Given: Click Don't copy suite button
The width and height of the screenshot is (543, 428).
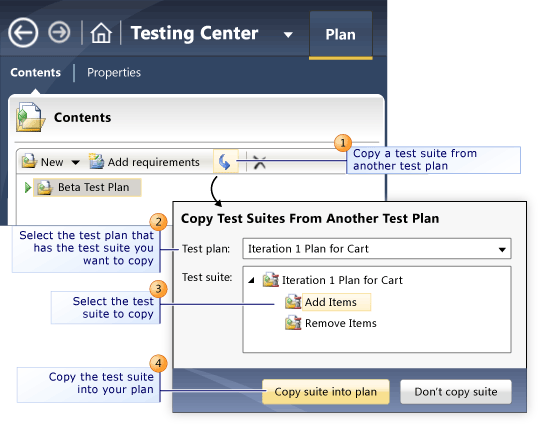Looking at the screenshot, I should (456, 392).
